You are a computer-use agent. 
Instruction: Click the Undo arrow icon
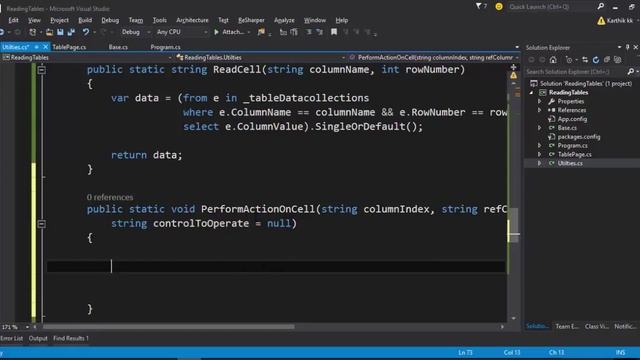pos(85,32)
